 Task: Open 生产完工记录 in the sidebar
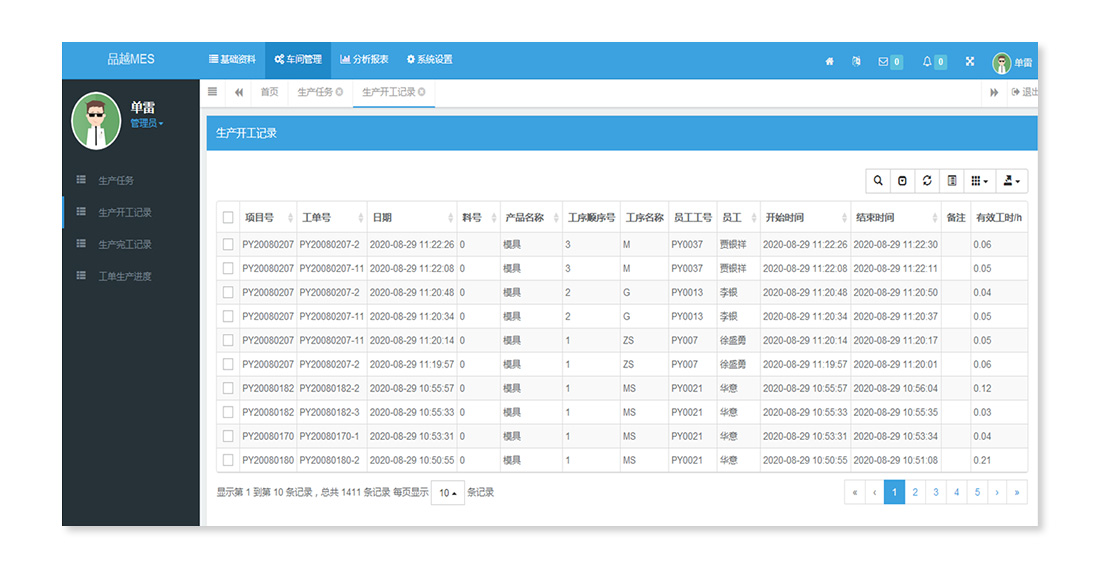point(125,245)
